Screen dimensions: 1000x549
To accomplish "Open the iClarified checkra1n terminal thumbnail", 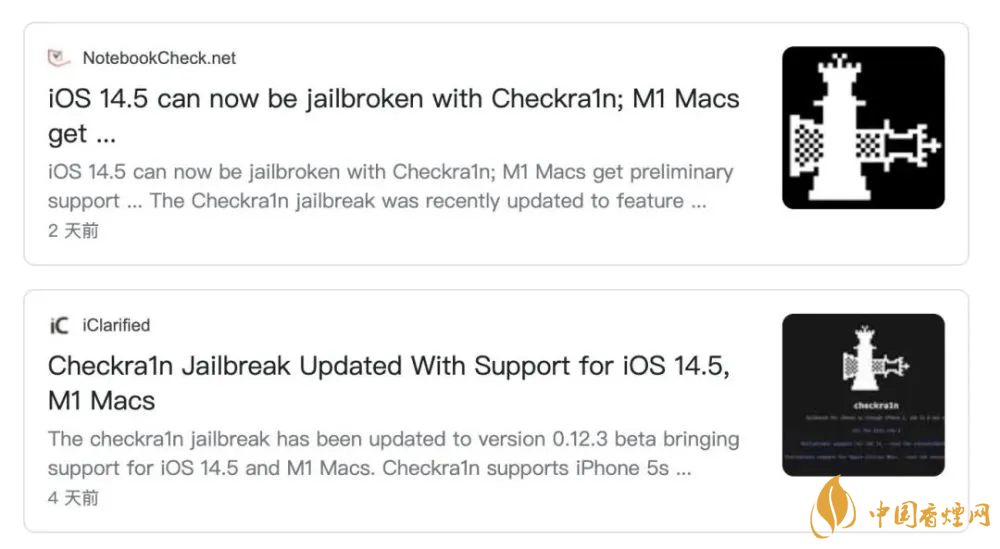I will coord(863,395).
